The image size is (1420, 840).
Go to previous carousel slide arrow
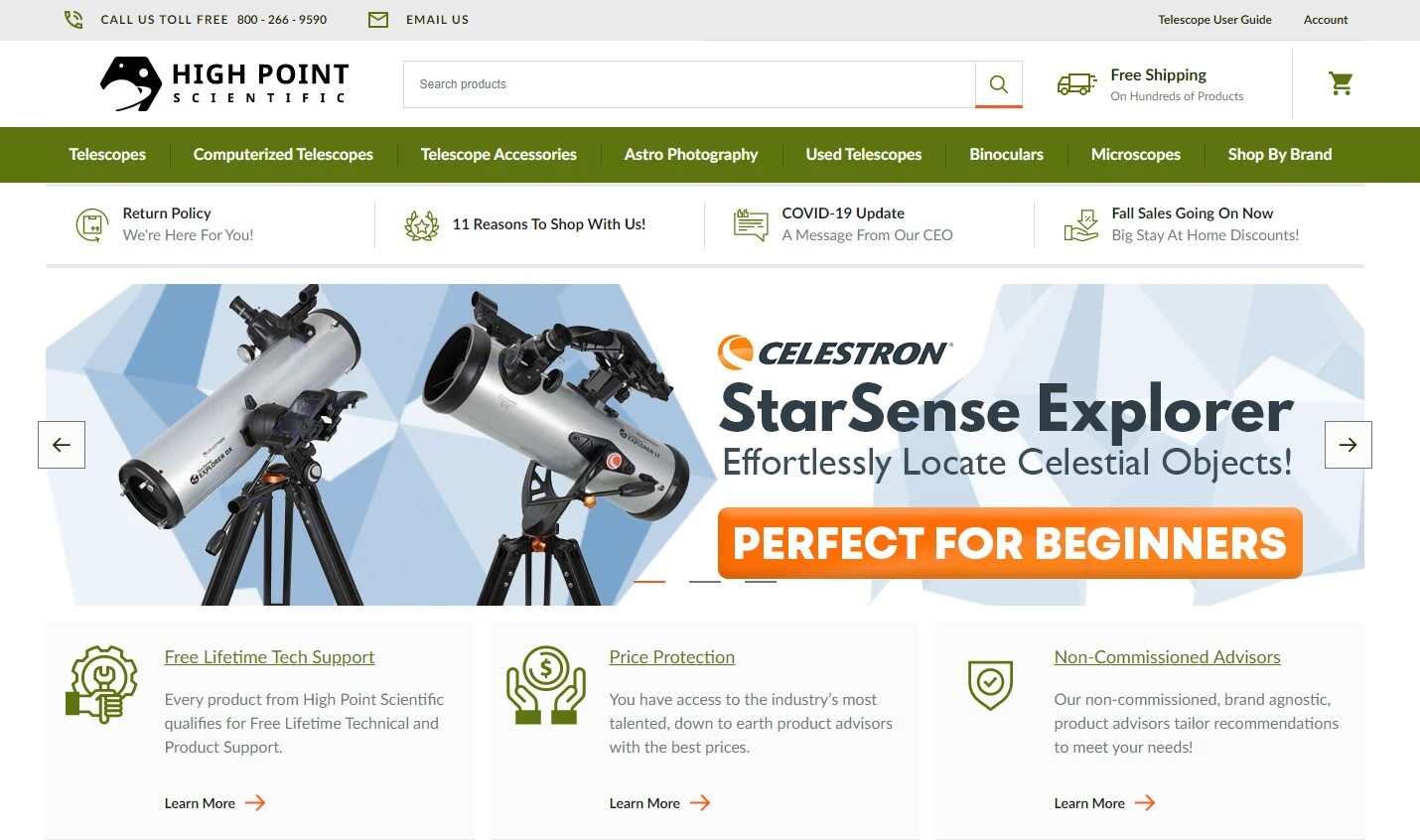pyautogui.click(x=62, y=445)
